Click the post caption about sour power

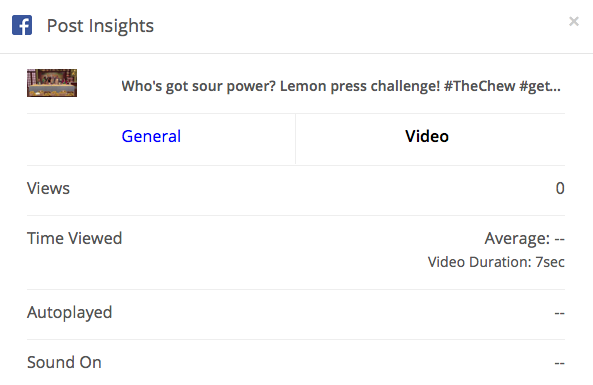341,87
